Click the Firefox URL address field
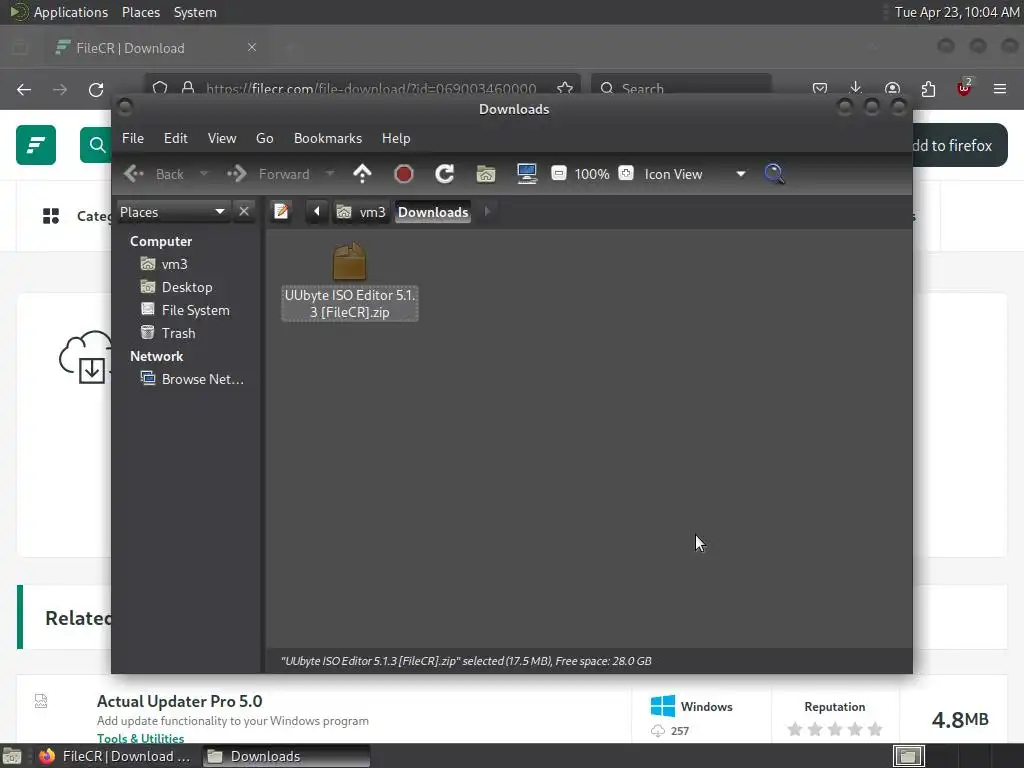Screen dimensions: 1024x768 click(x=370, y=89)
